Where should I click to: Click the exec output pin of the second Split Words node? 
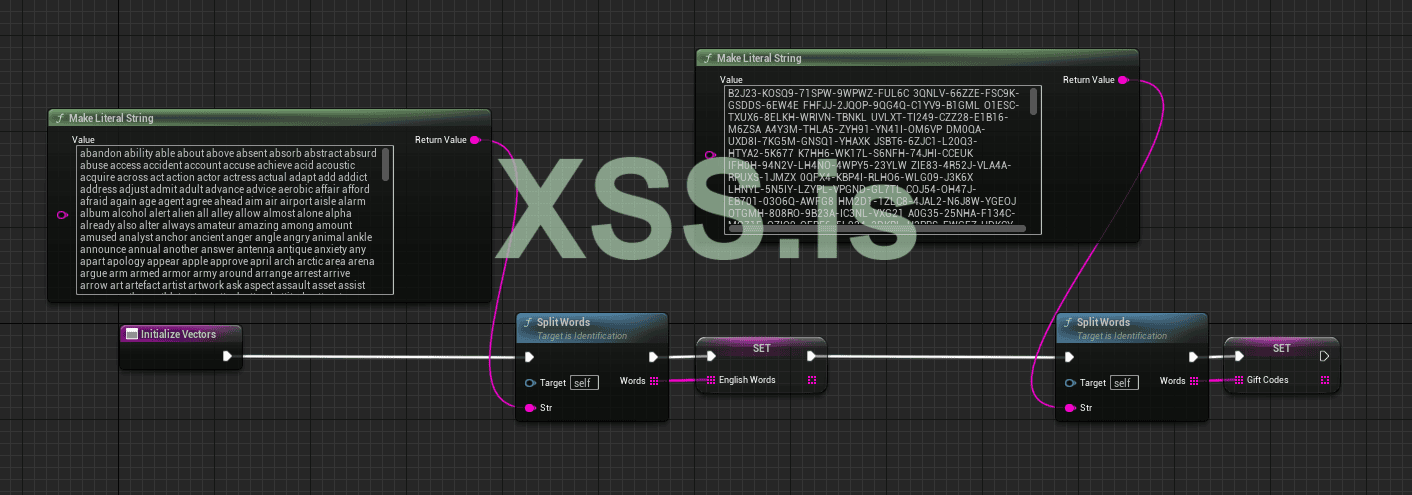coord(1193,357)
